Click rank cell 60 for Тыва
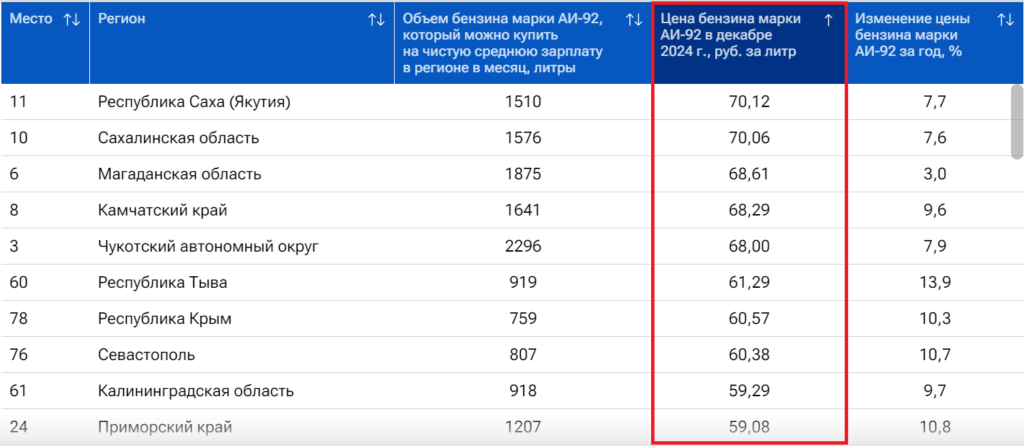This screenshot has height=446, width=1024. point(18,283)
